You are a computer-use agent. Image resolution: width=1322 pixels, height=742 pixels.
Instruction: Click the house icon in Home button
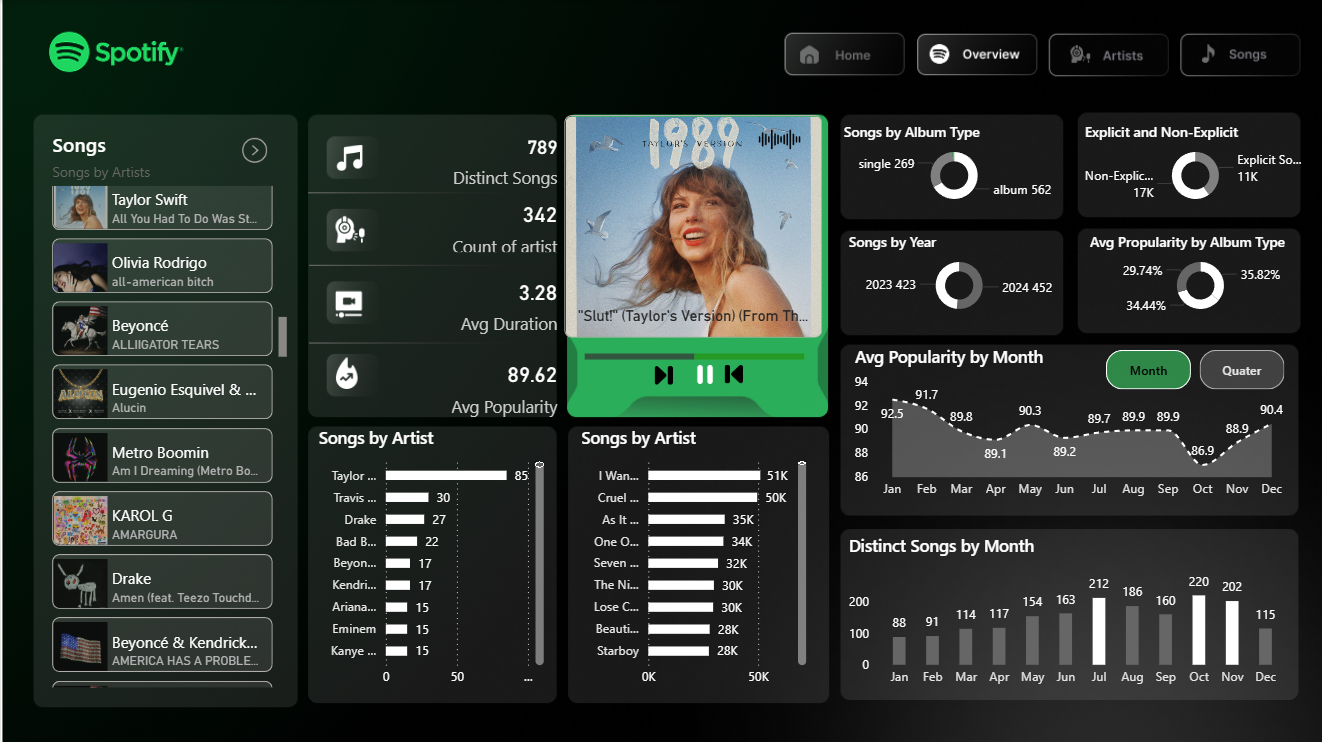click(810, 55)
